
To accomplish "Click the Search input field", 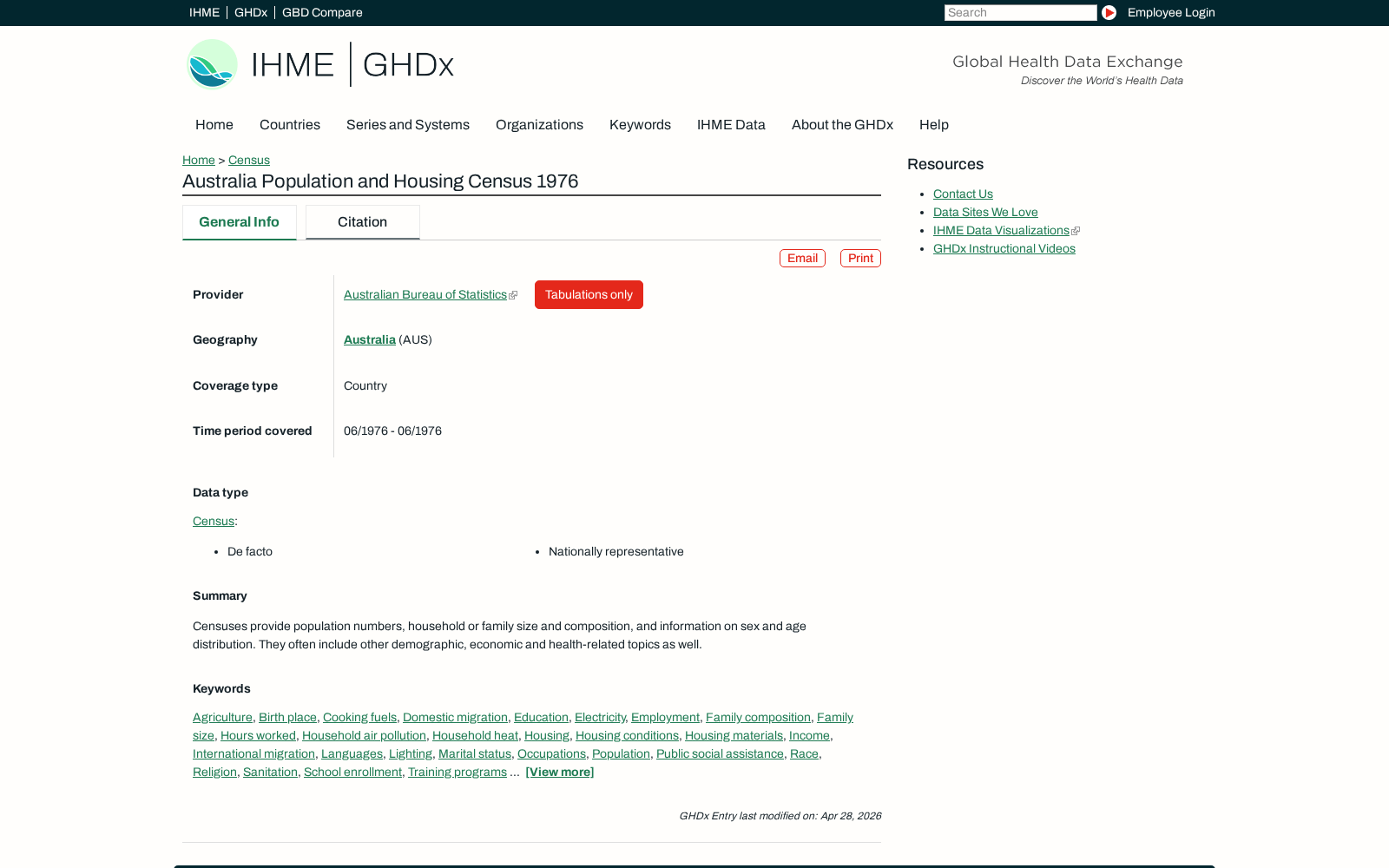I will (1020, 12).
